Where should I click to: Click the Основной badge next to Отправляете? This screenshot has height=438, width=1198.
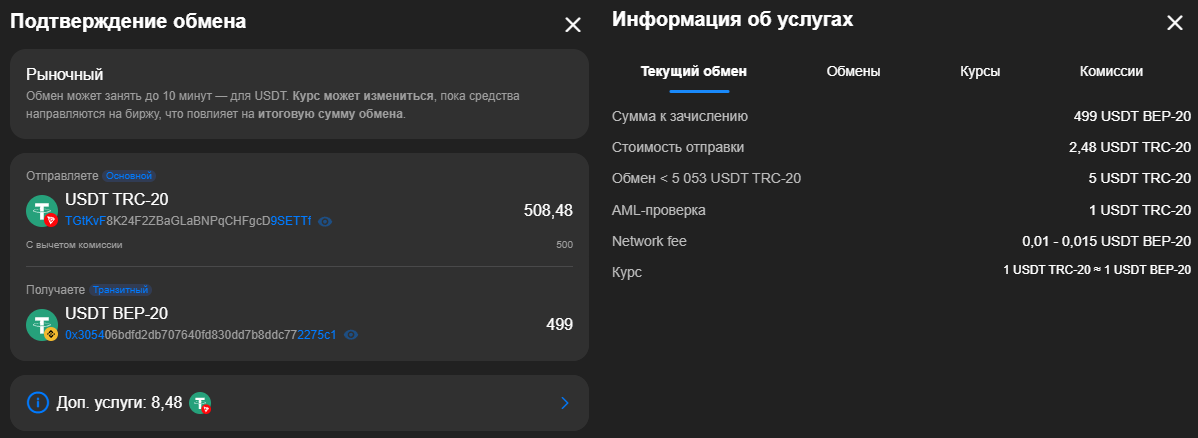point(130,176)
